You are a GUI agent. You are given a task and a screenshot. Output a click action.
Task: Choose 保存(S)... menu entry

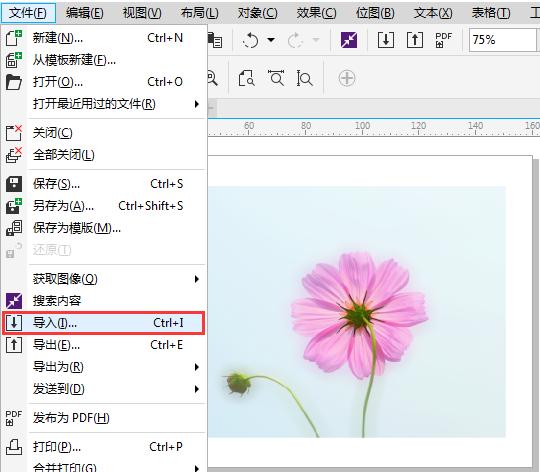point(104,184)
